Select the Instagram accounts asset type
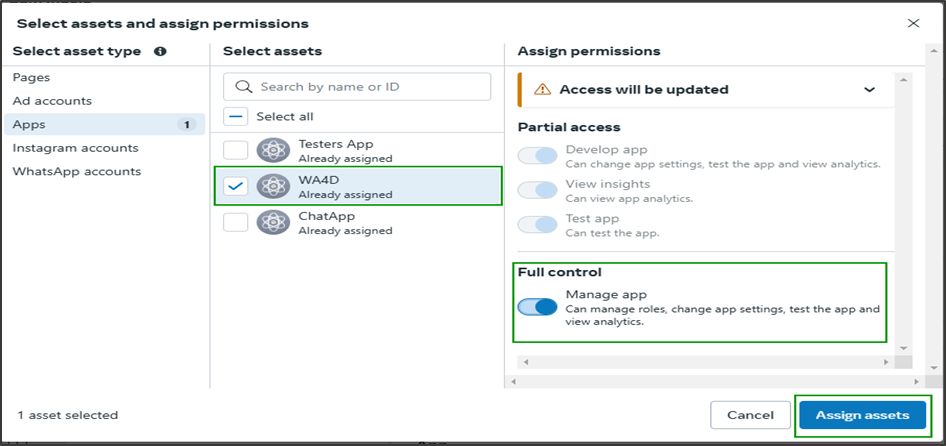Viewport: 946px width, 446px height. click(x=75, y=148)
